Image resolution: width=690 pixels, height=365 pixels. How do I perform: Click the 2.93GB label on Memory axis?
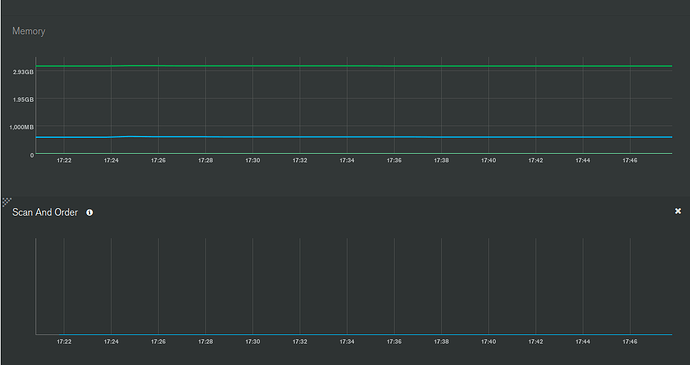23,72
